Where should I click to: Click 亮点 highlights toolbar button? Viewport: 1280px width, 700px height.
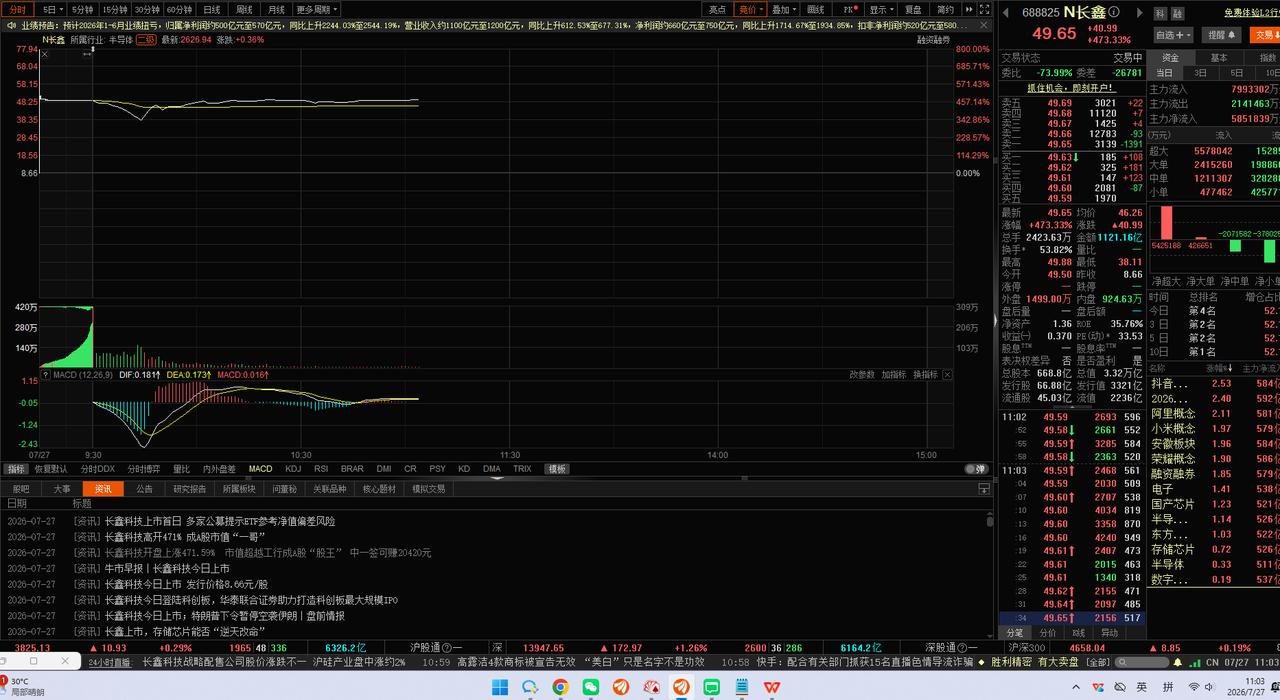click(717, 9)
